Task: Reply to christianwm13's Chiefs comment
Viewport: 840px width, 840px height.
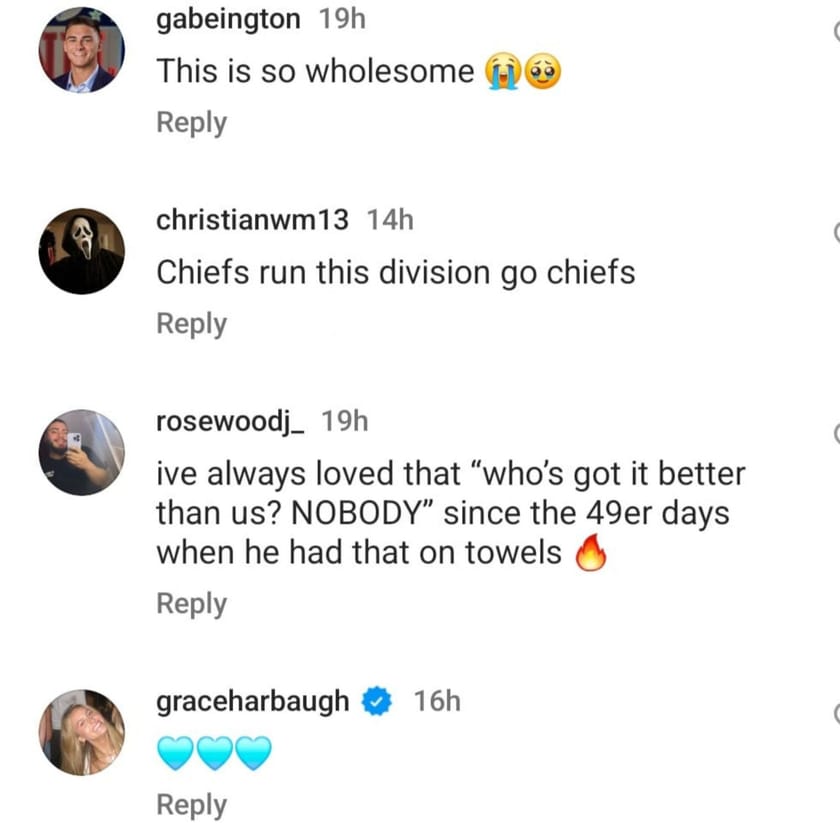Action: click(x=190, y=323)
